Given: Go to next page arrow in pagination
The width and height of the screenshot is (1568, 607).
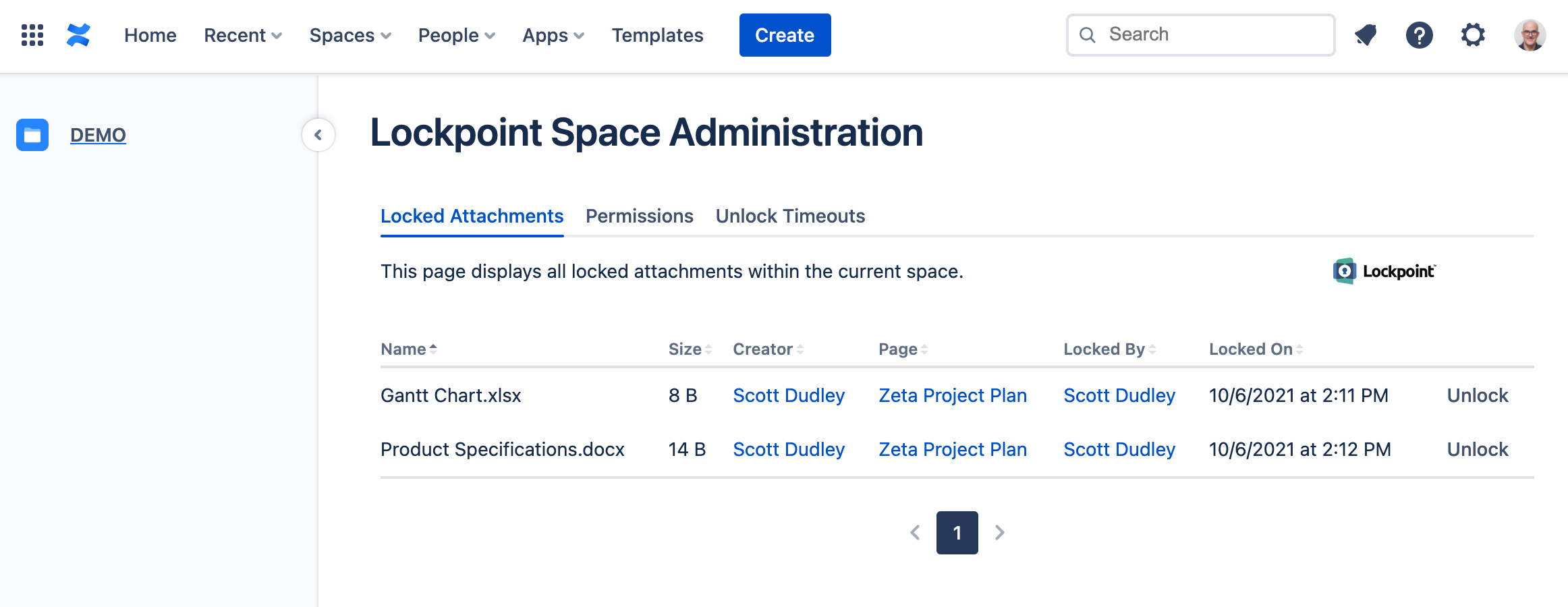Looking at the screenshot, I should 999,533.
